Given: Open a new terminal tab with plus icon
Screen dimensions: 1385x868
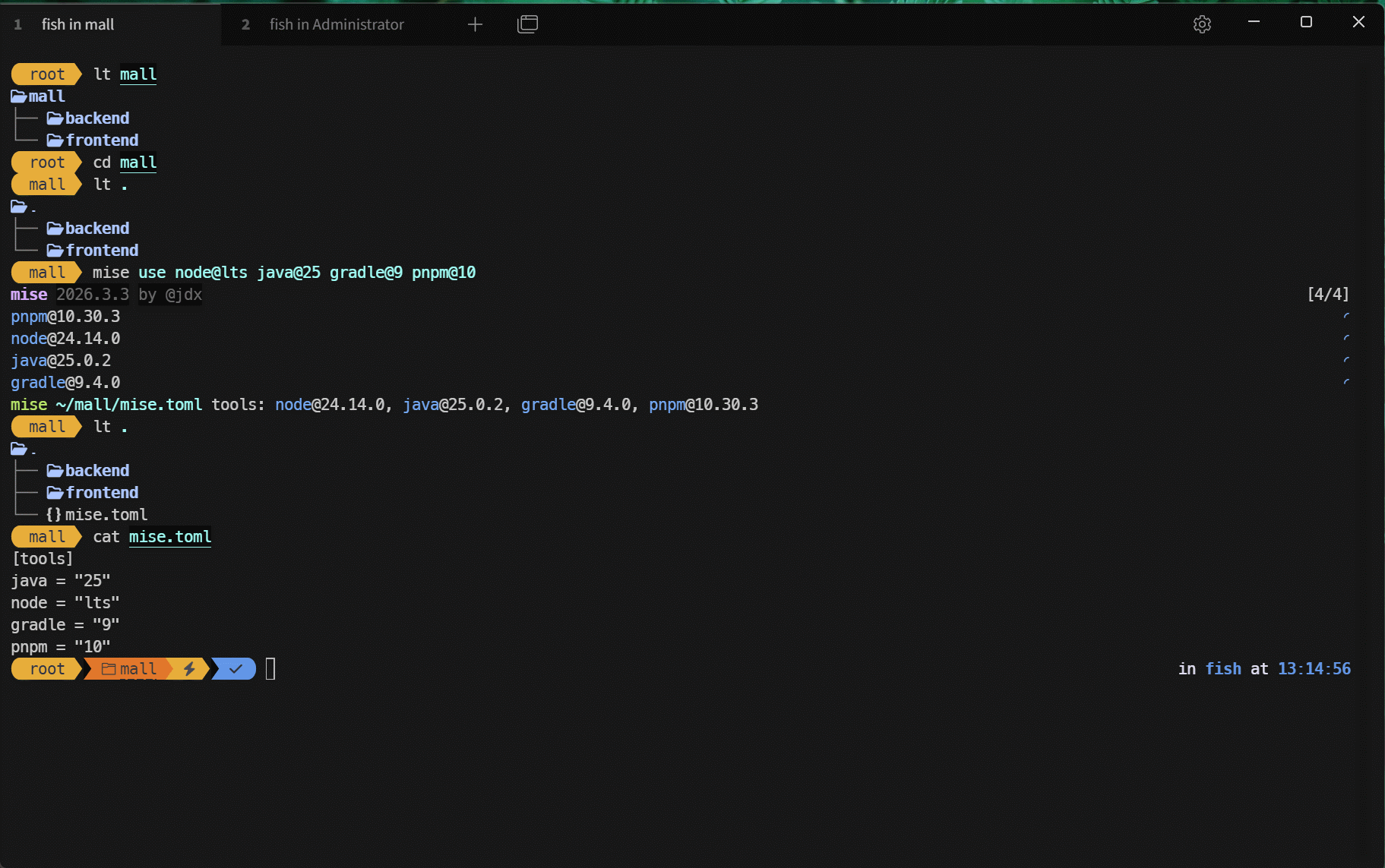Looking at the screenshot, I should (x=475, y=24).
